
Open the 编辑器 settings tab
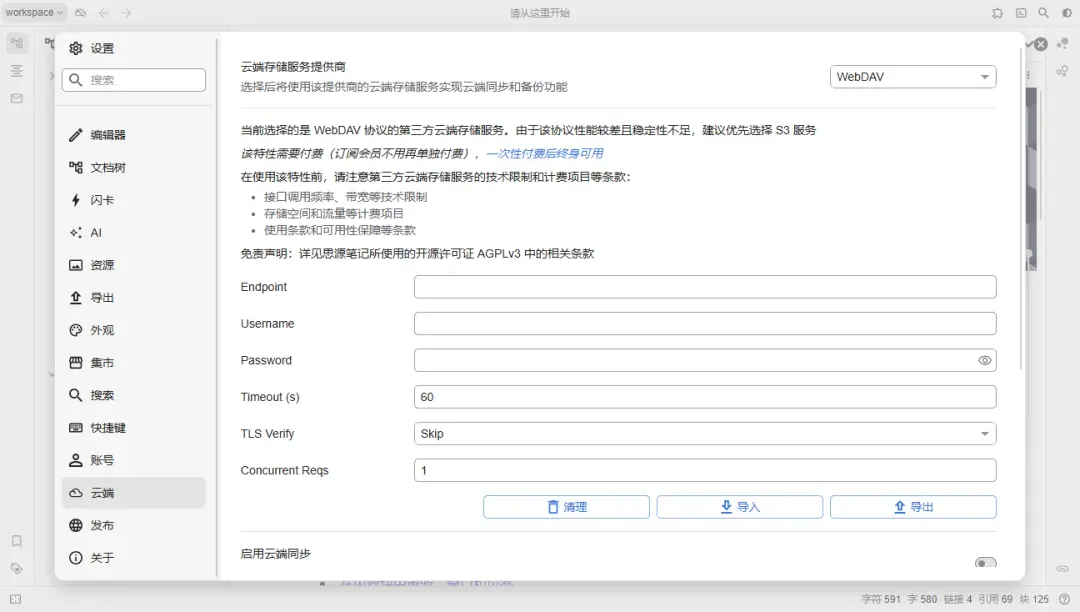tap(134, 135)
